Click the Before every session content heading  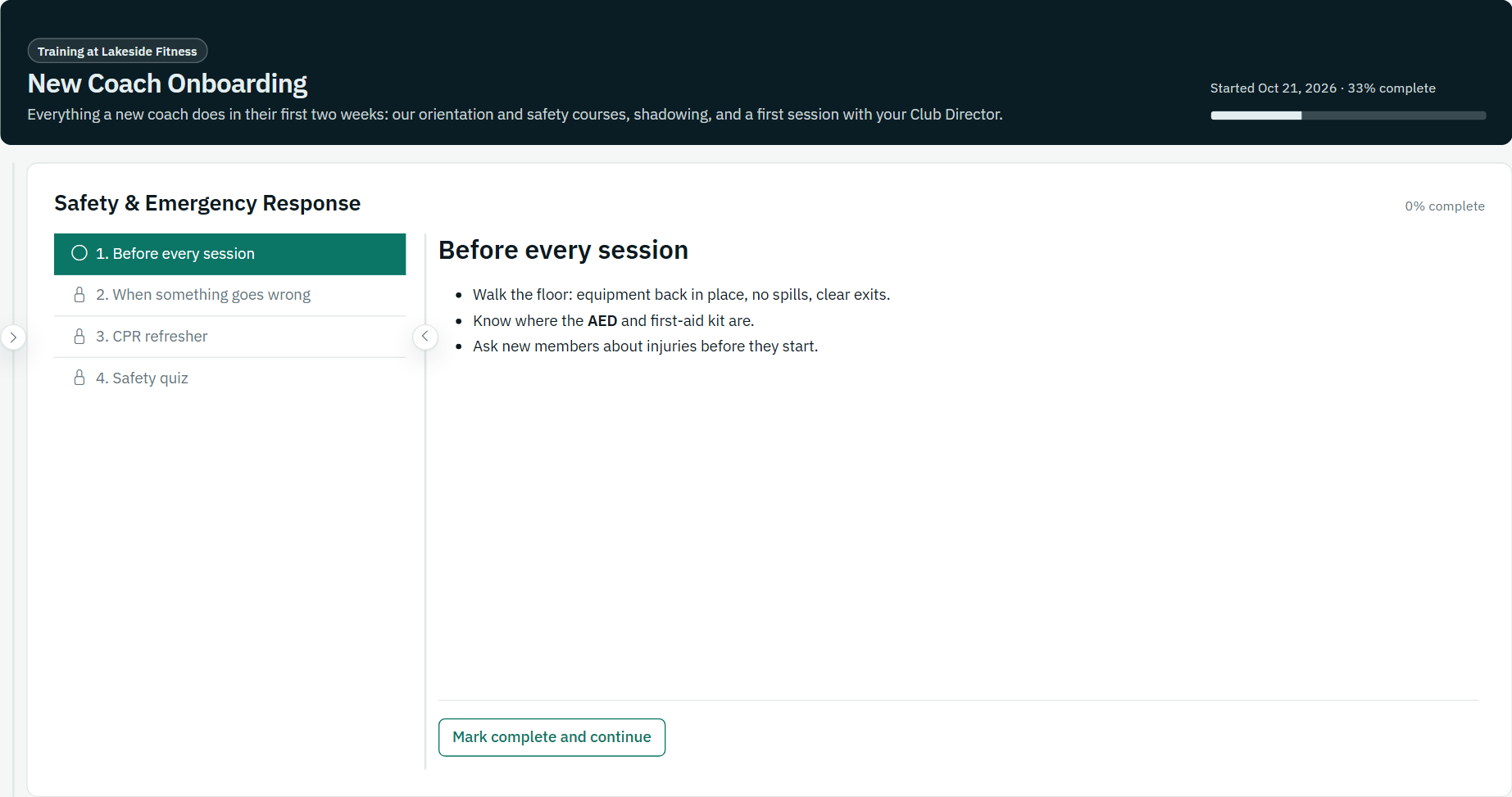(563, 250)
